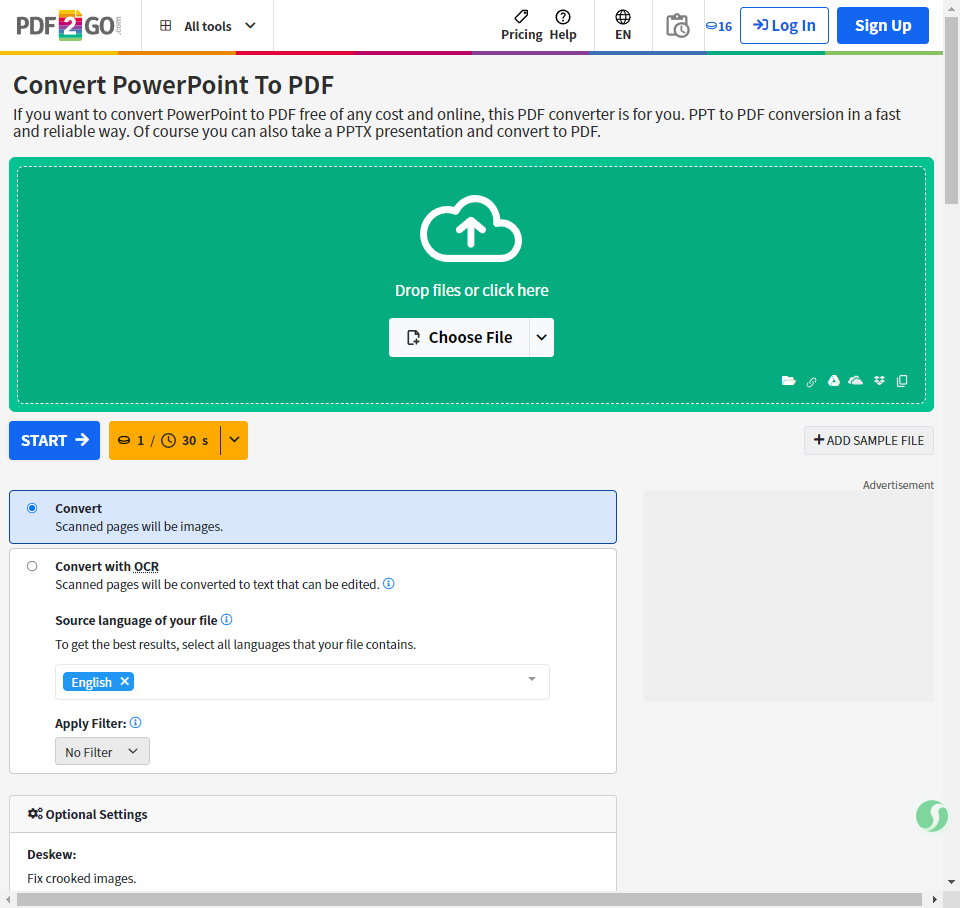
Task: Open the Pricing page
Action: [x=522, y=26]
